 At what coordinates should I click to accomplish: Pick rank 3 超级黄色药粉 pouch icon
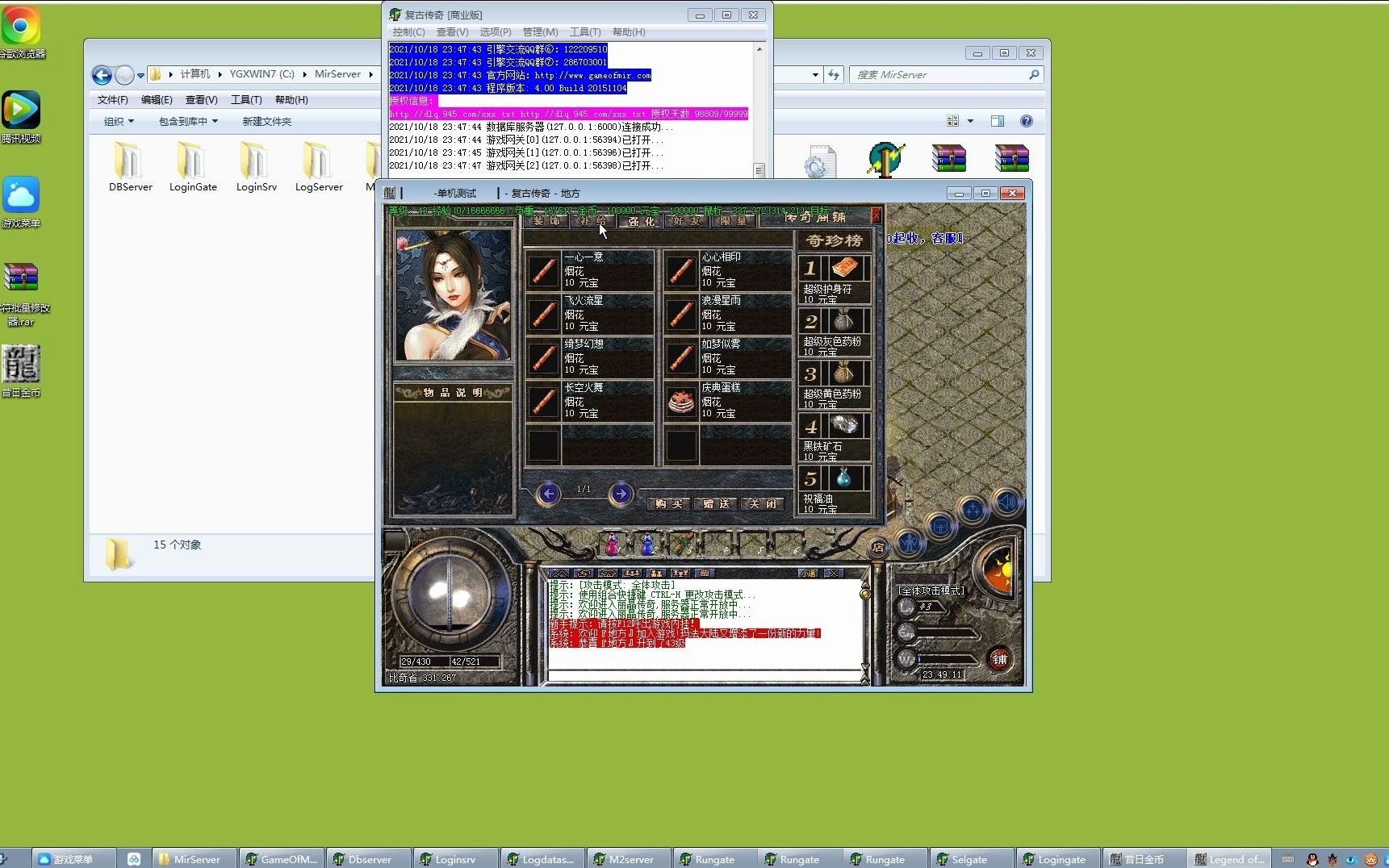(x=844, y=373)
